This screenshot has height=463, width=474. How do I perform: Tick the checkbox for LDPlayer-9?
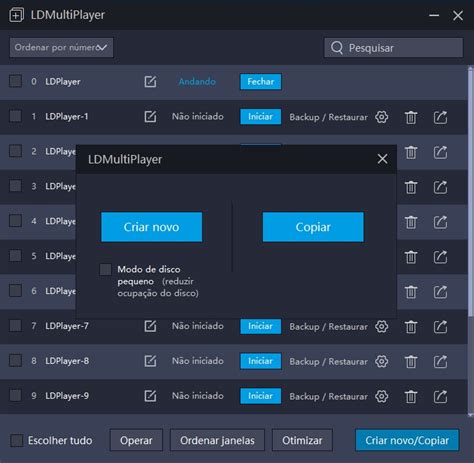(15, 395)
